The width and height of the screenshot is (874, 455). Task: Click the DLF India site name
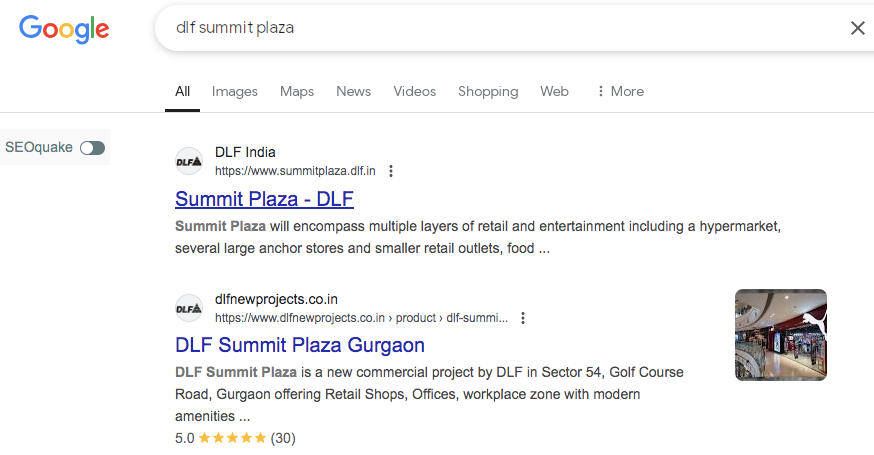tap(245, 152)
